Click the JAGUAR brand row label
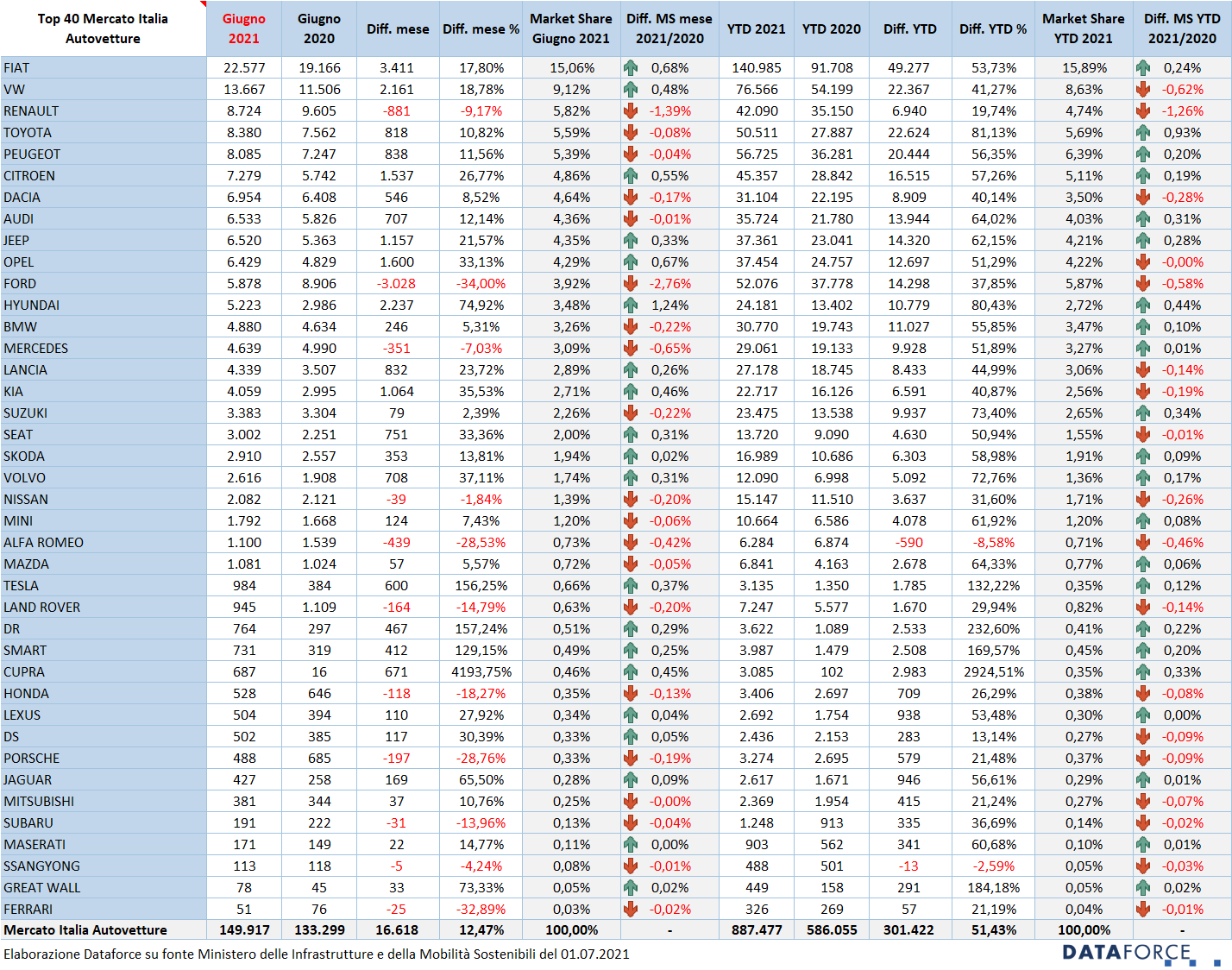Viewport: 1232px width, 970px height. [x=28, y=779]
